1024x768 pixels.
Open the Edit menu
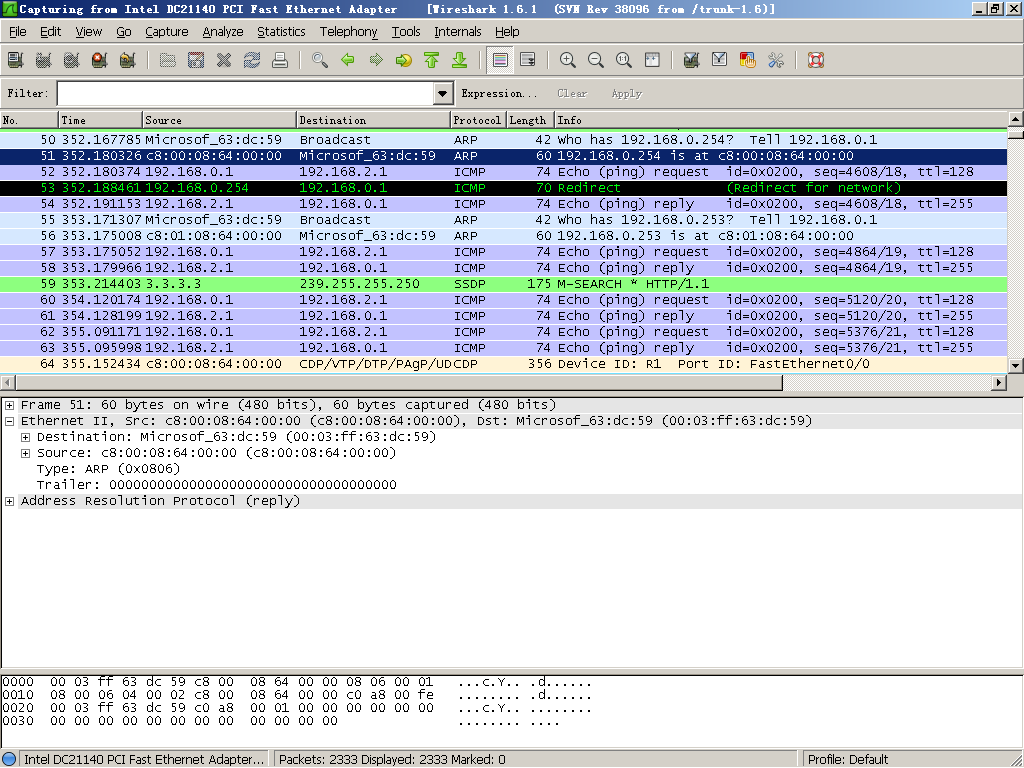tap(50, 31)
